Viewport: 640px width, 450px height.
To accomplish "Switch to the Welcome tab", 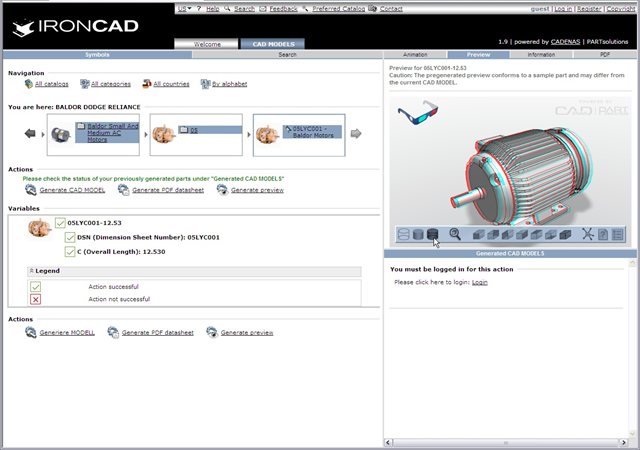I will 207,44.
